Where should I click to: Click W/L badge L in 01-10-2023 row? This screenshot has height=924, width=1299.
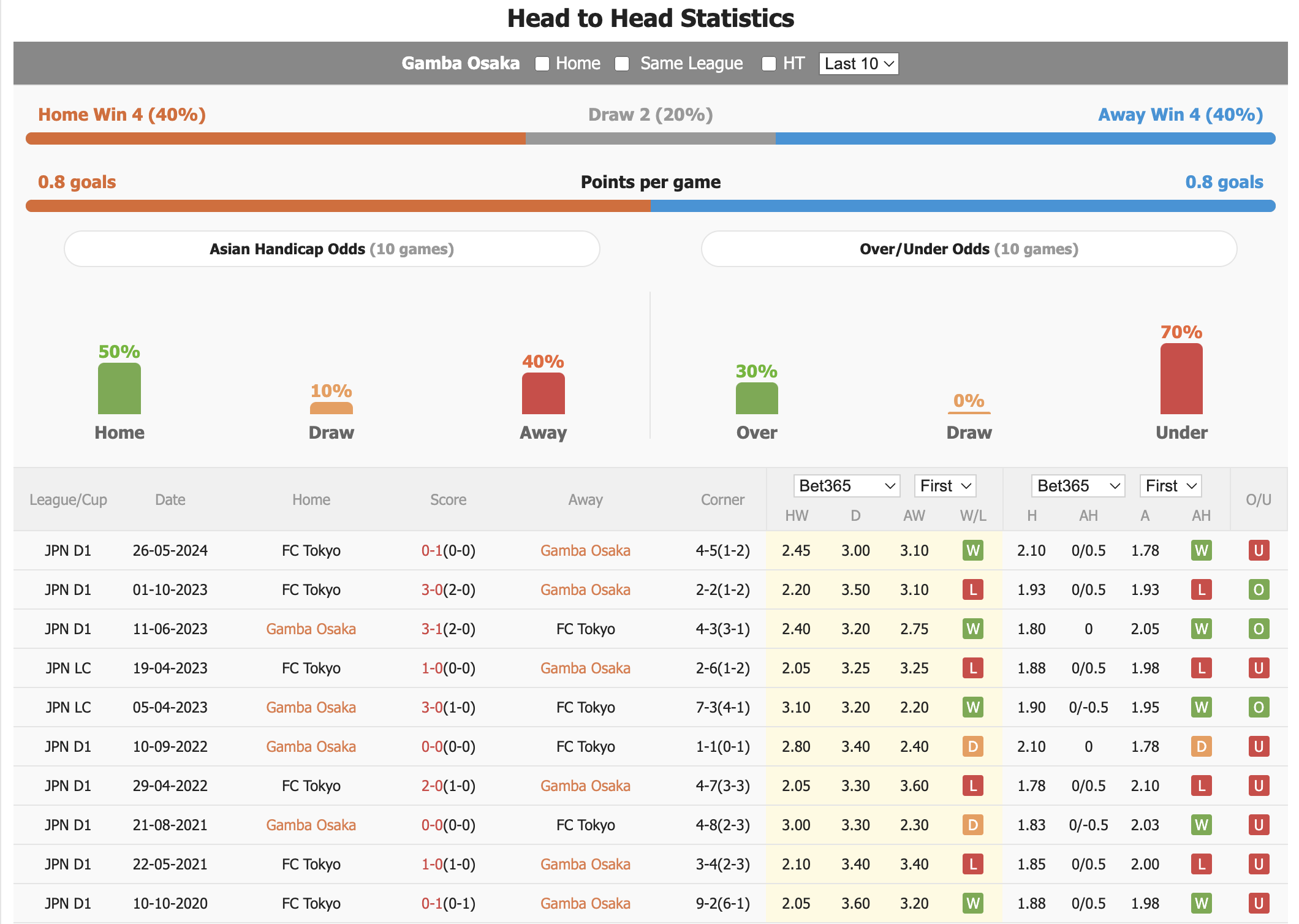coord(973,589)
